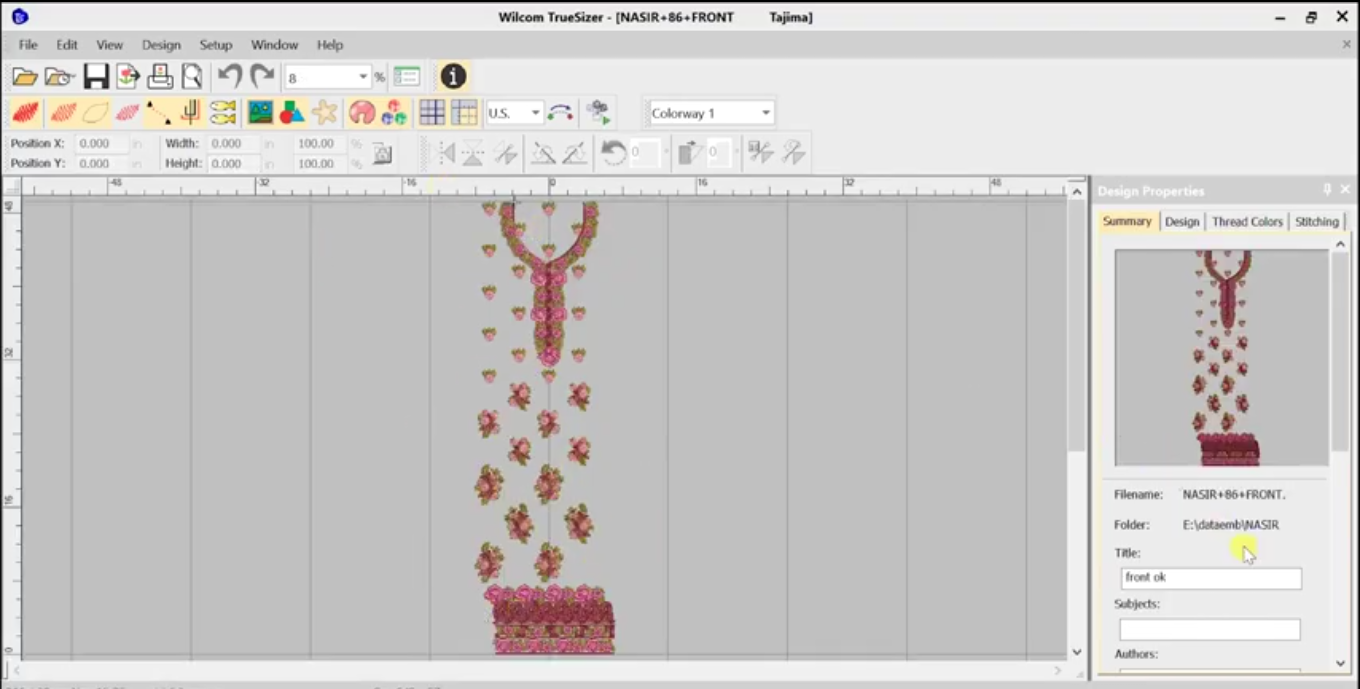Click the Show Hoop pink icon
This screenshot has height=689, width=1360.
[x=362, y=113]
